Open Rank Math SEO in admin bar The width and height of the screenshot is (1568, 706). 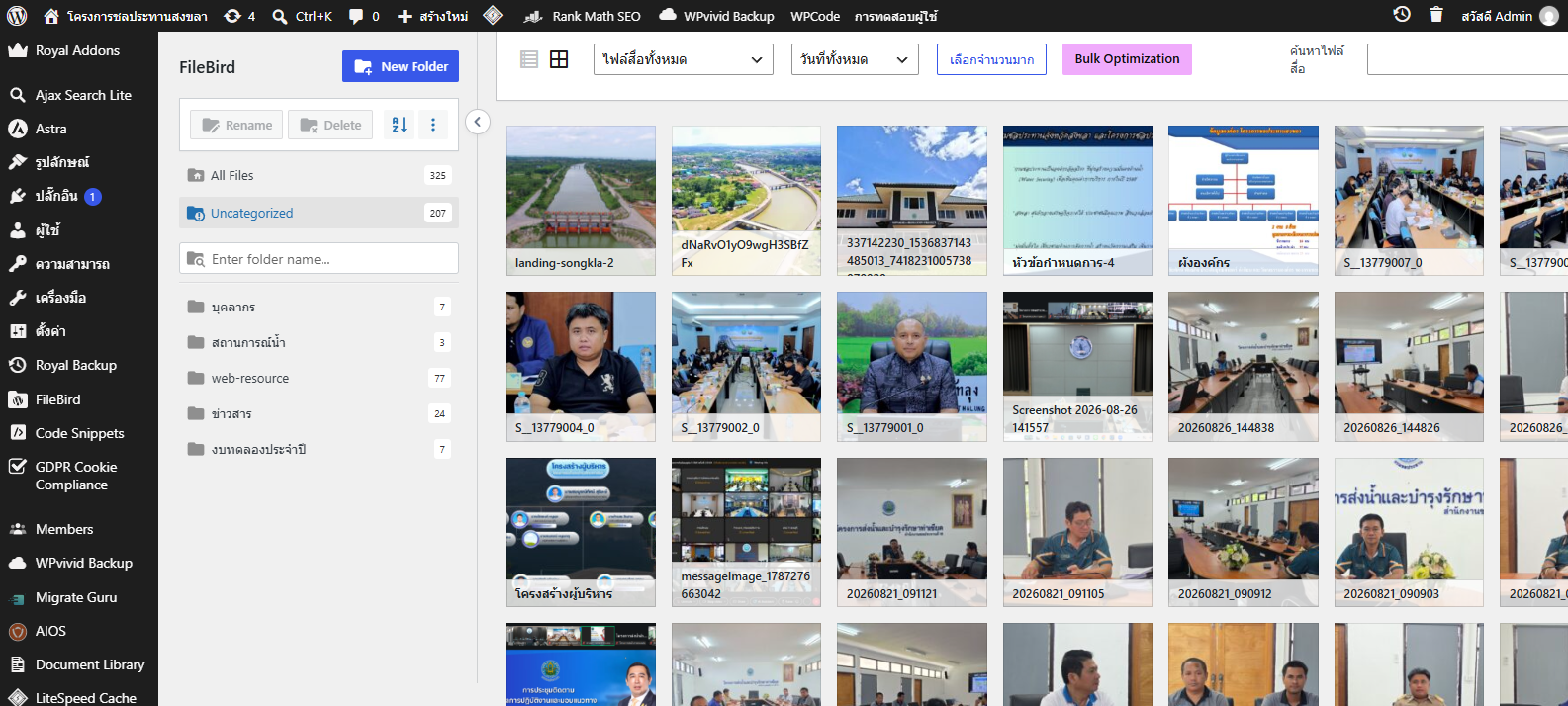[583, 16]
